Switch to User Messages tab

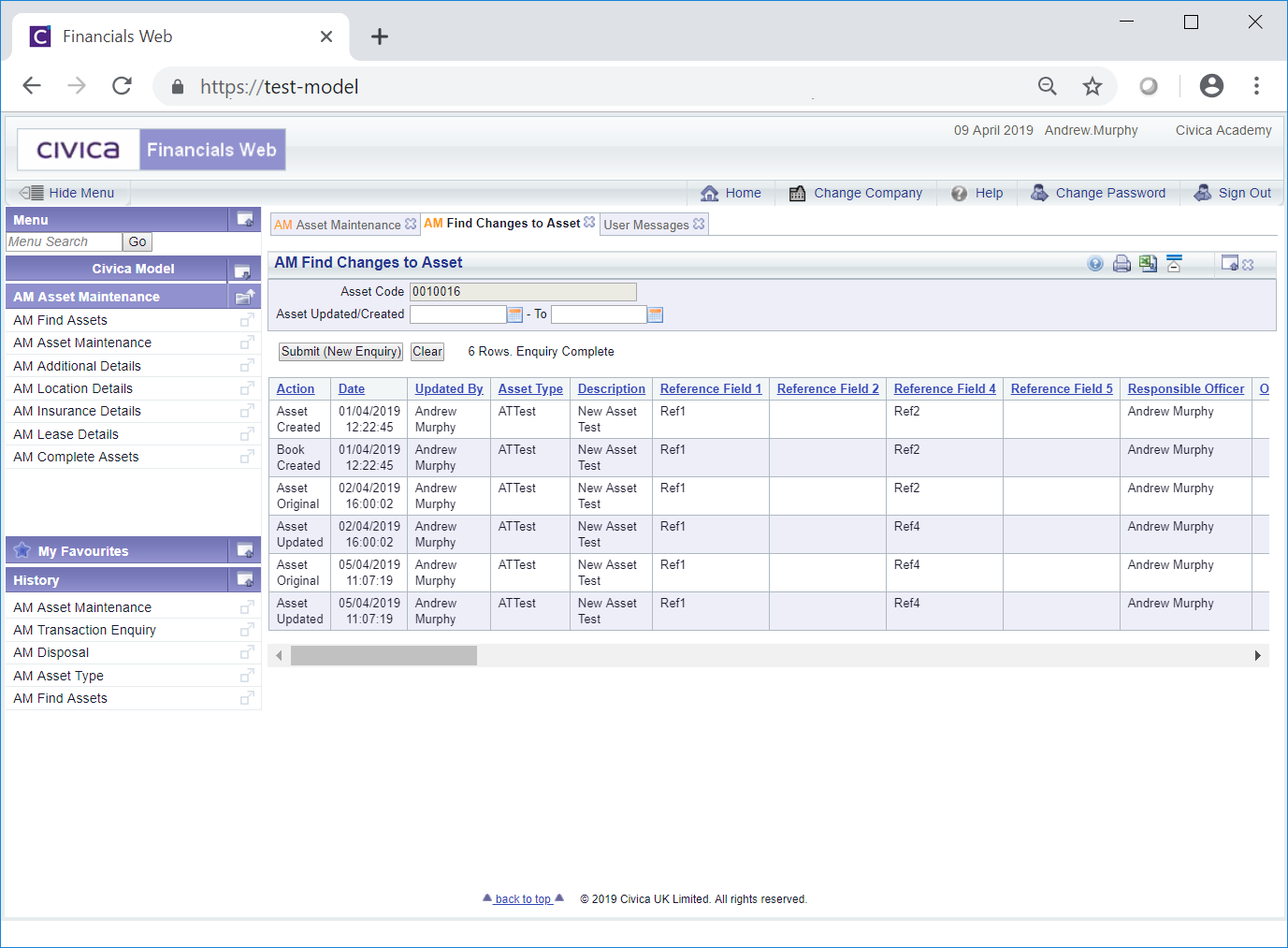click(x=646, y=225)
